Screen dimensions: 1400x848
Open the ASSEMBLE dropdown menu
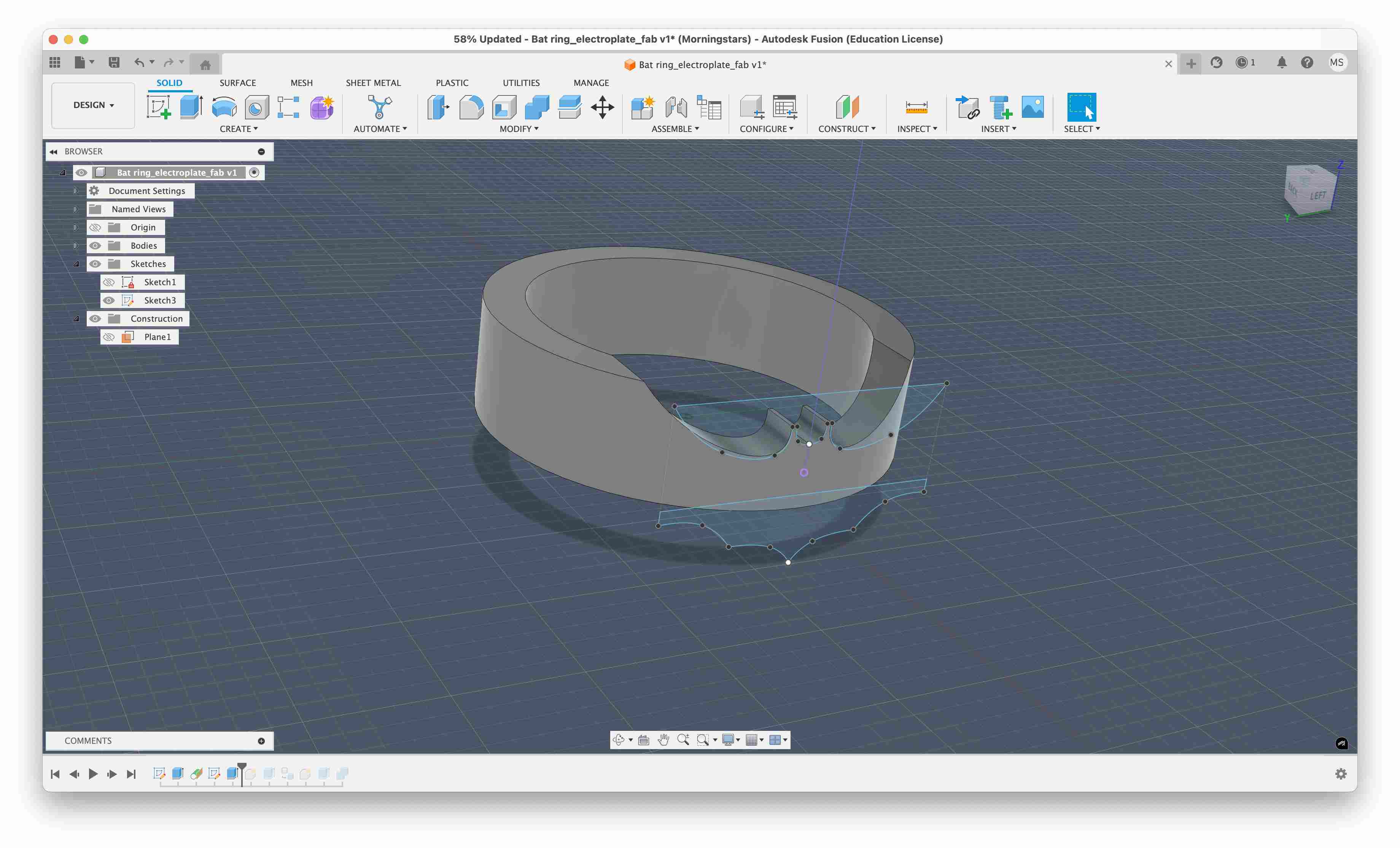[675, 129]
